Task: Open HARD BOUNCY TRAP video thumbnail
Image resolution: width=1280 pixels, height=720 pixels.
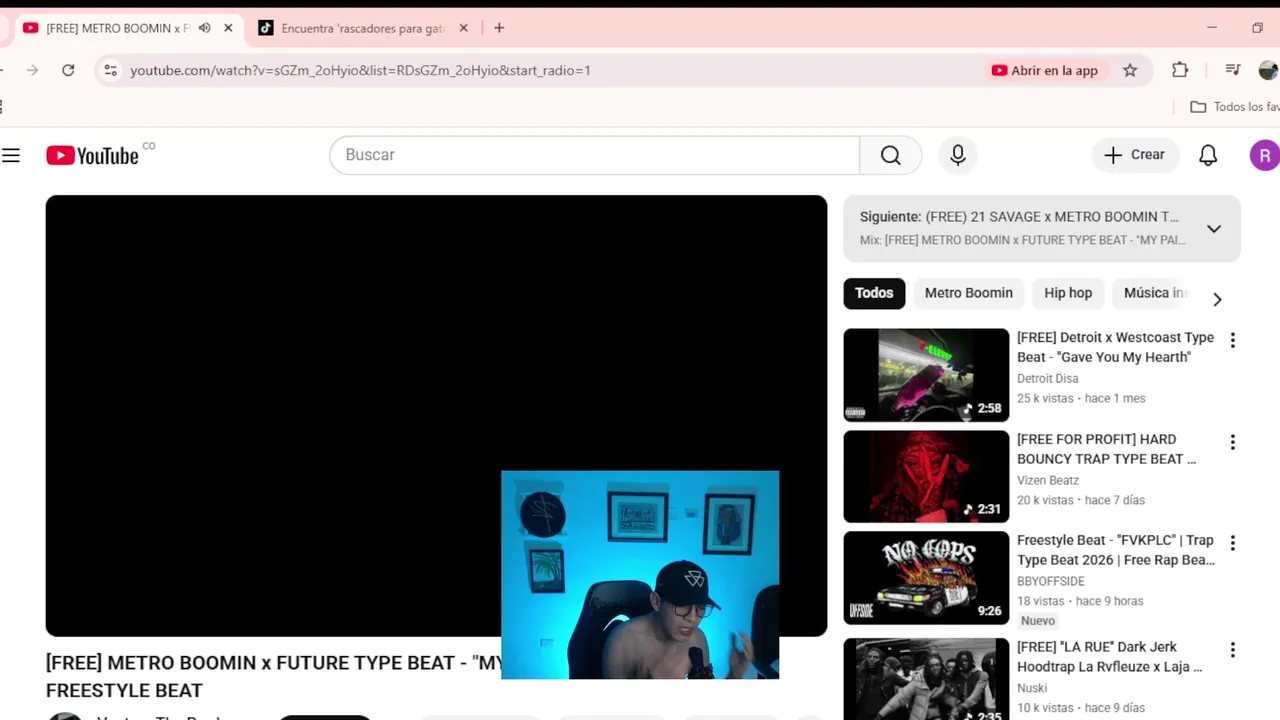Action: tap(926, 476)
